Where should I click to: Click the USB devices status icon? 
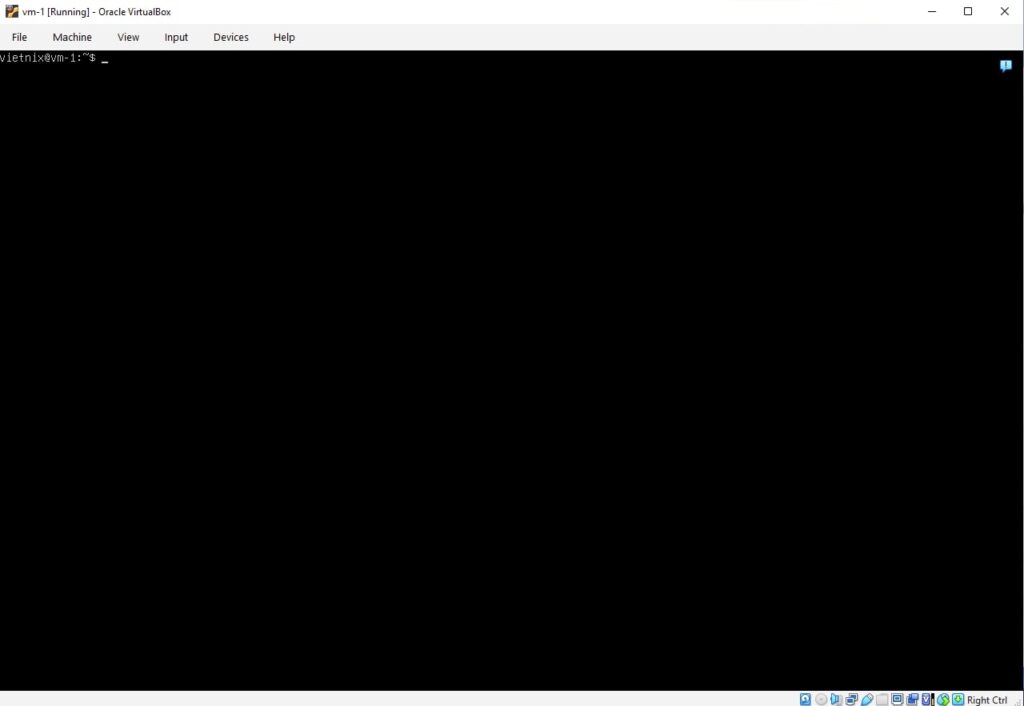point(867,699)
